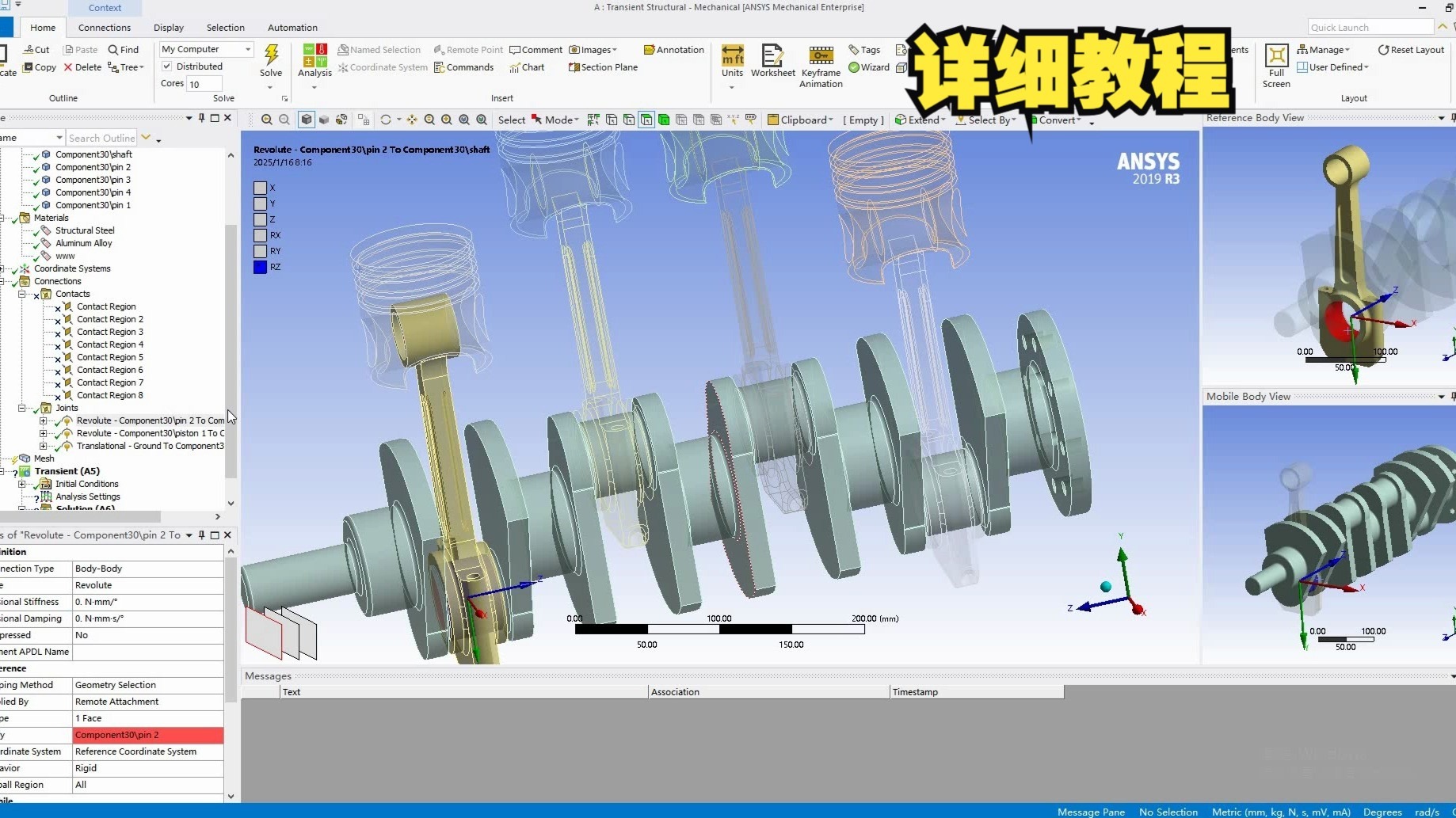Image resolution: width=1456 pixels, height=818 pixels.
Task: Select the Pan arrows tool
Action: point(412,120)
